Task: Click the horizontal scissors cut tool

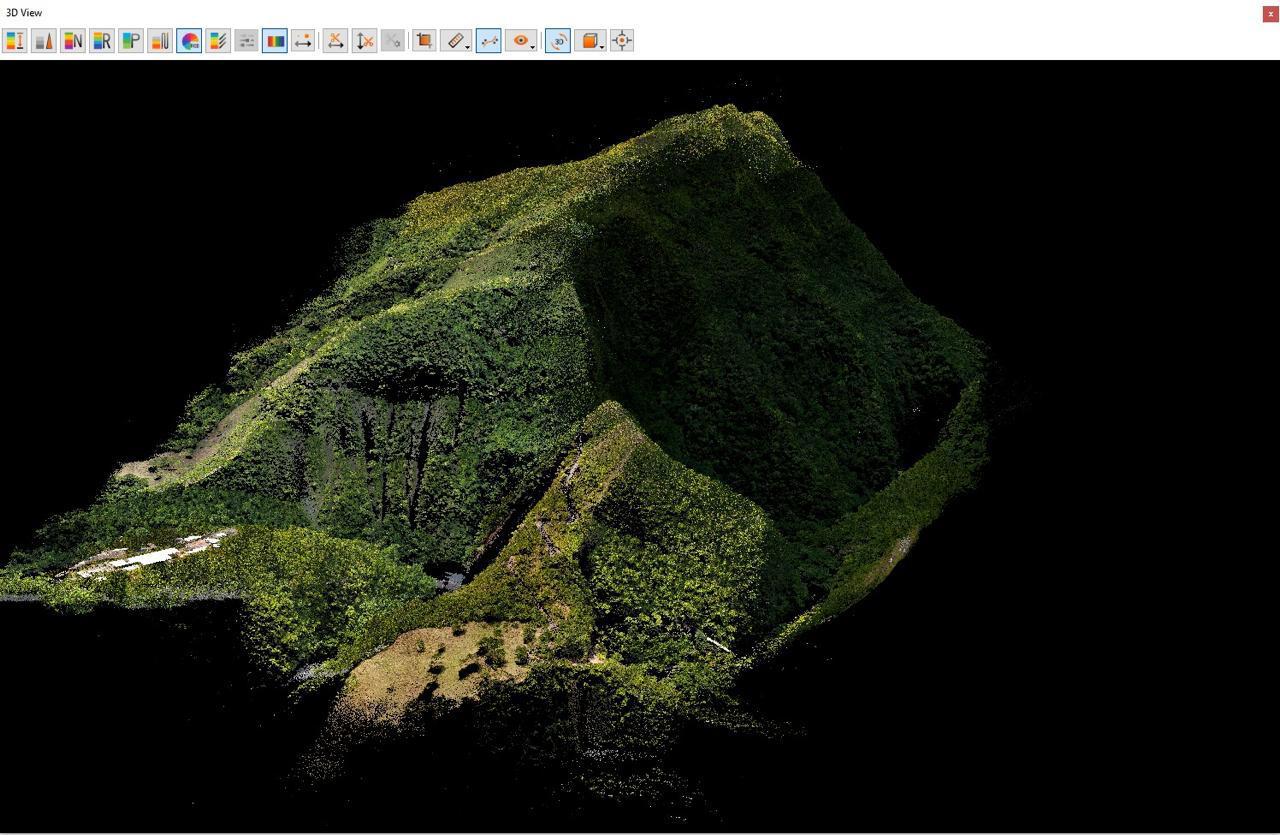Action: [x=336, y=41]
